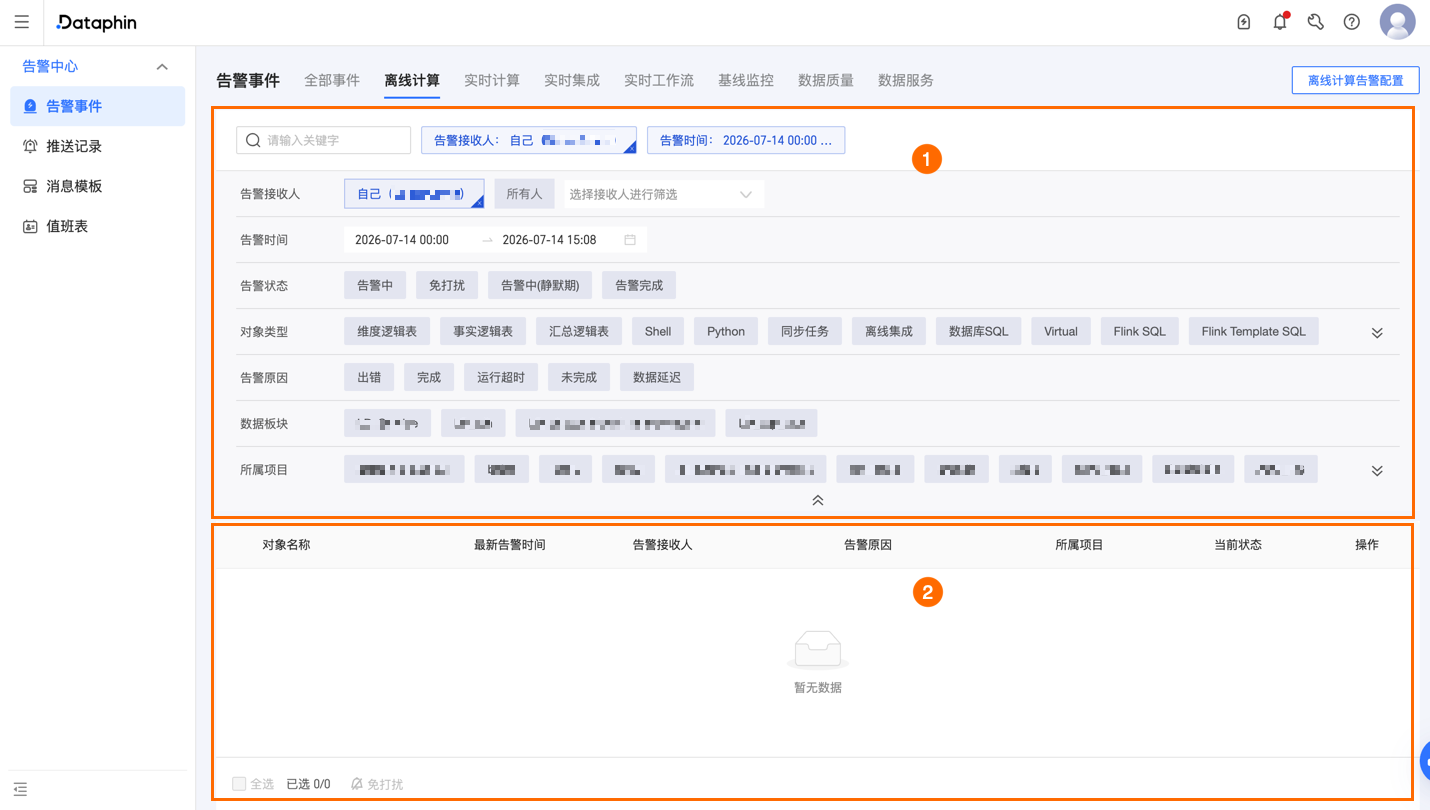The height and width of the screenshot is (810, 1430).
Task: Open the calendar icon in date range
Action: coord(630,240)
